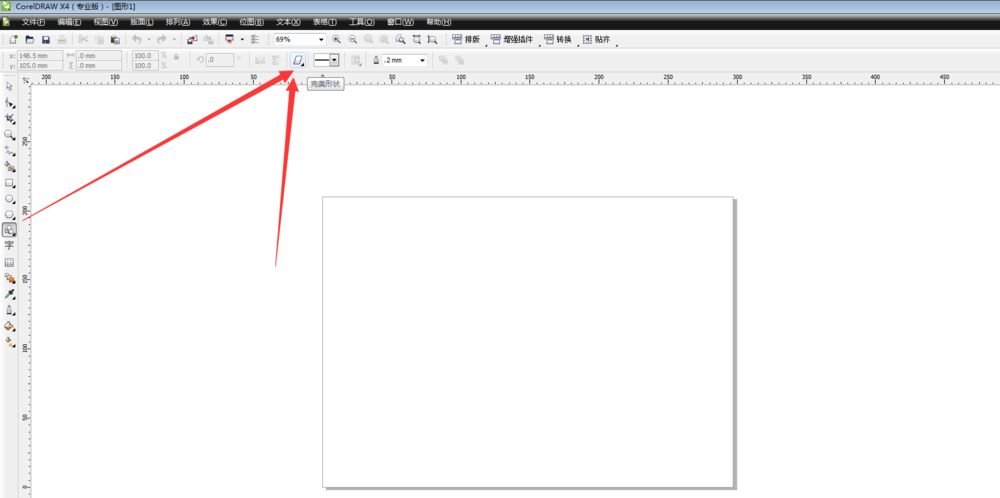Image resolution: width=1000 pixels, height=498 pixels.
Task: Click the x position field 148.5 mm
Action: 40,55
